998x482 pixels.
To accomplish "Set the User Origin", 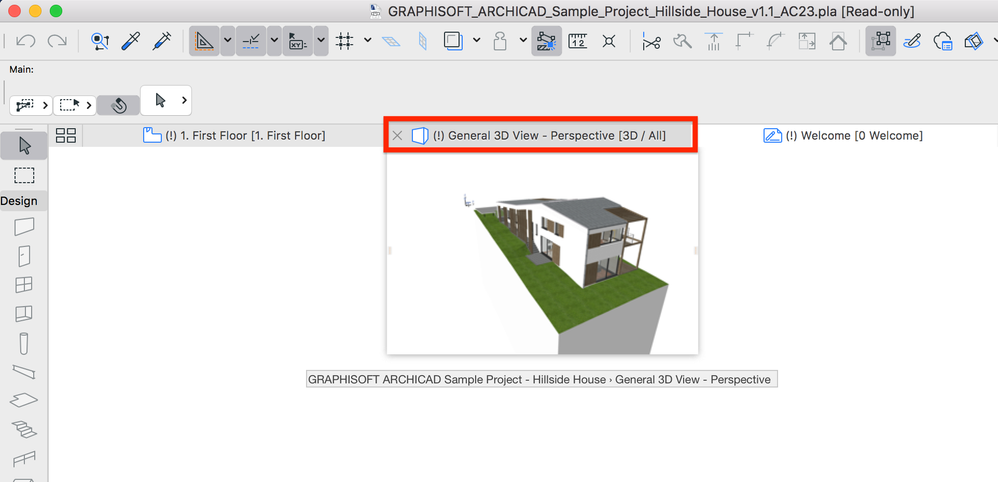I will coord(609,41).
